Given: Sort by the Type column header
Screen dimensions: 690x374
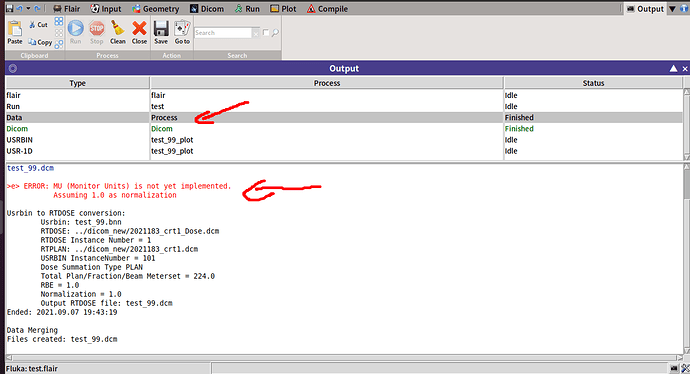Looking at the screenshot, I should (x=77, y=83).
